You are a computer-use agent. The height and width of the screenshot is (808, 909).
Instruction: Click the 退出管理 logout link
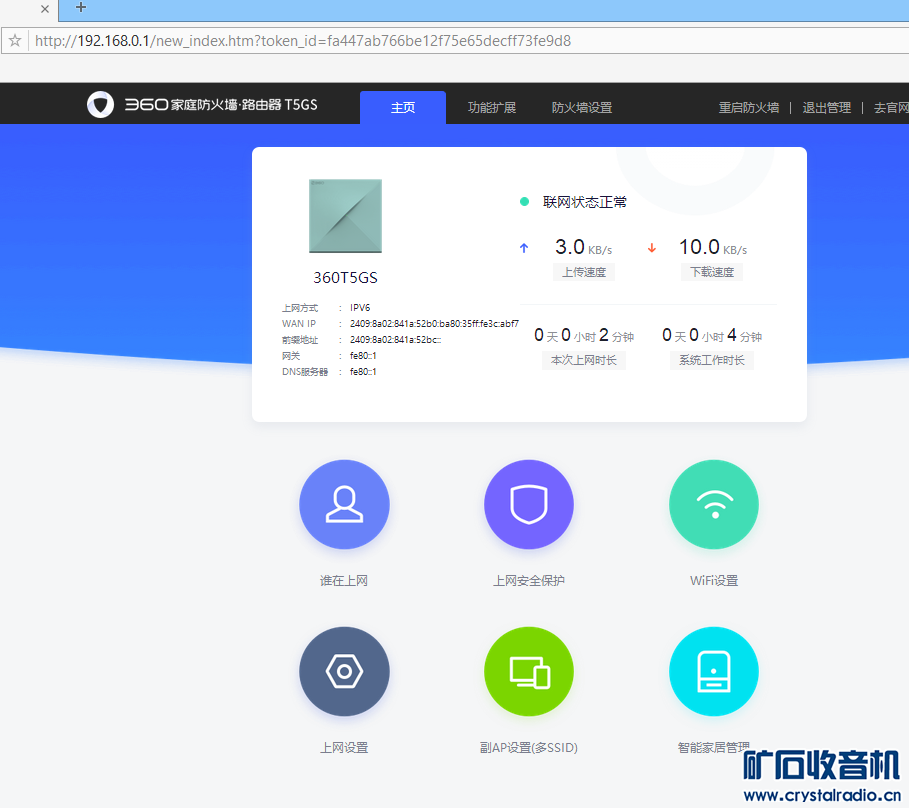click(827, 107)
